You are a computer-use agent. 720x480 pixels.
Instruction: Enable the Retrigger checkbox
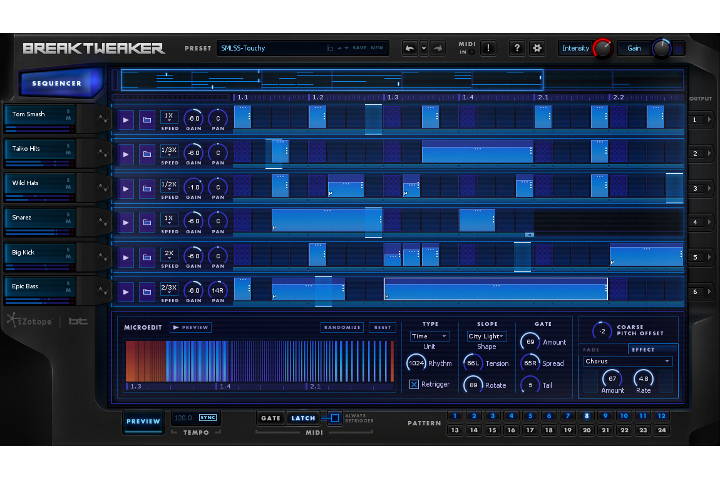tap(415, 384)
